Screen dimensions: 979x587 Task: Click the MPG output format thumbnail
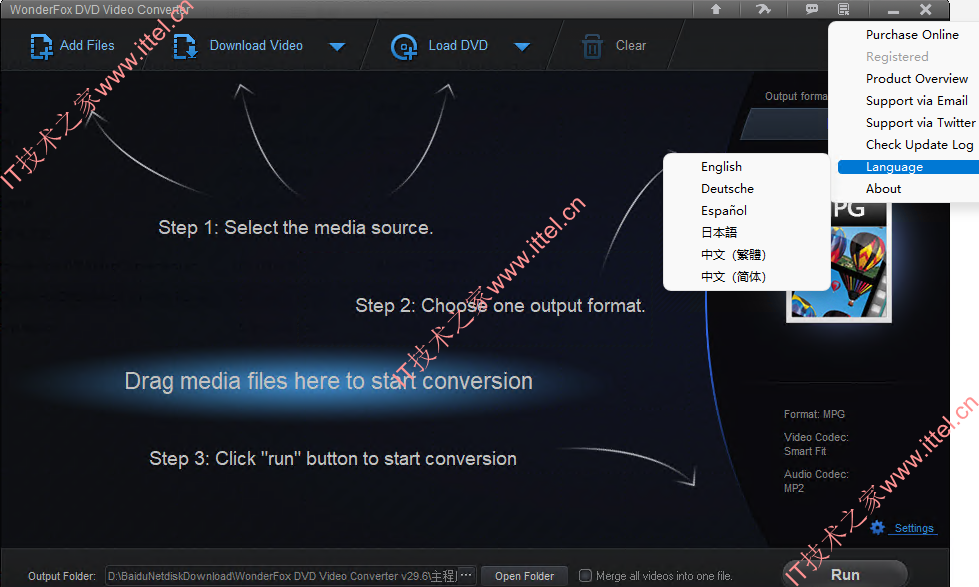pos(839,261)
